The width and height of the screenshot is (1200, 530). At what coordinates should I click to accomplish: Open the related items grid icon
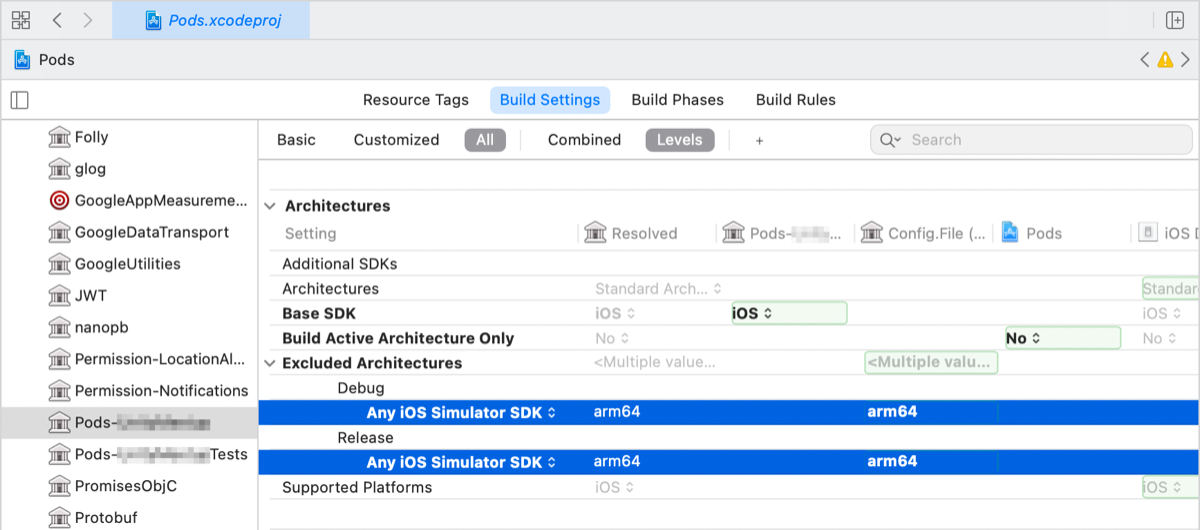(x=21, y=20)
